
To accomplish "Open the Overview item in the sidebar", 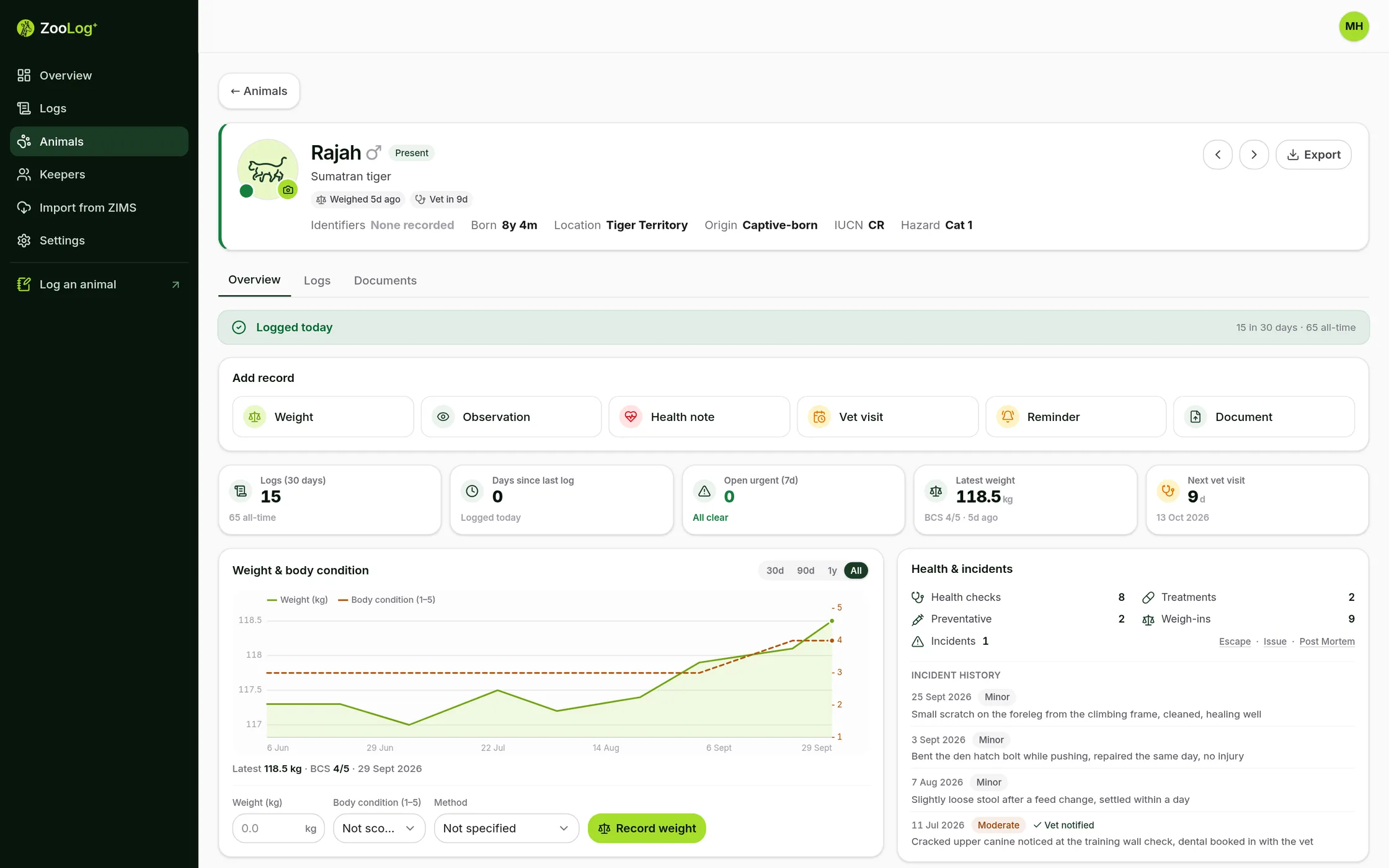I will point(99,75).
